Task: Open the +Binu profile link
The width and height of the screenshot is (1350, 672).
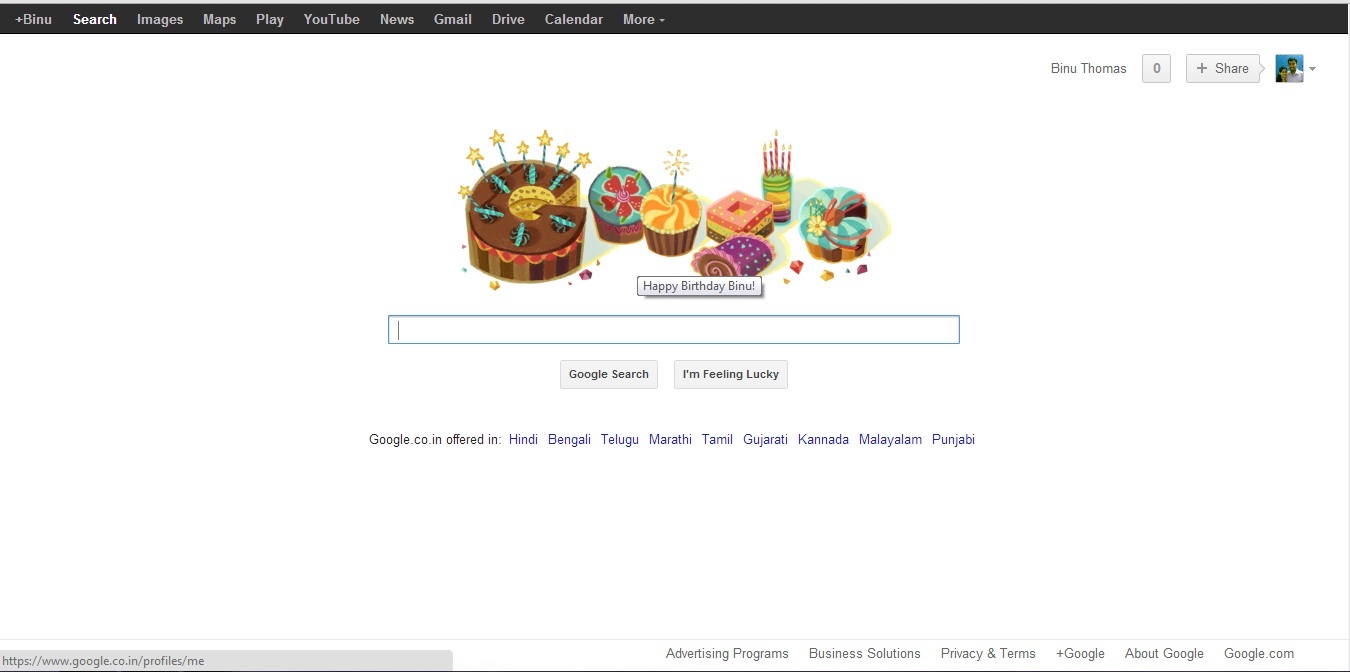Action: (x=33, y=19)
